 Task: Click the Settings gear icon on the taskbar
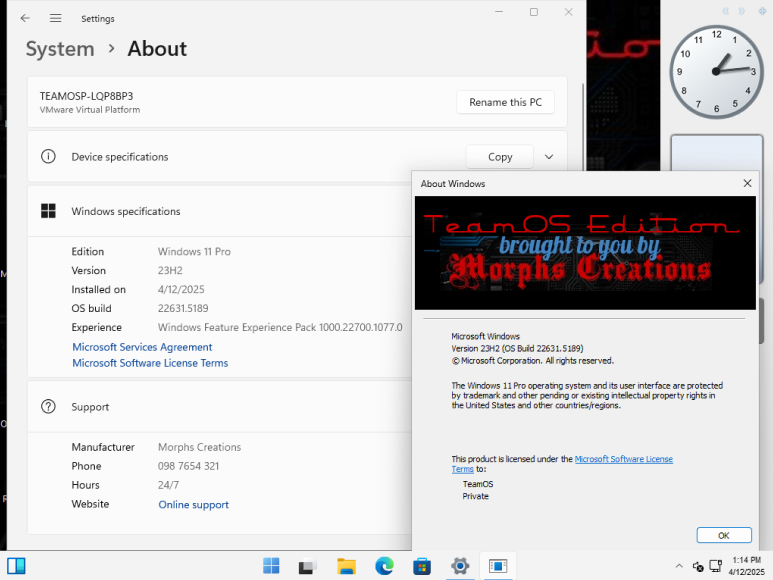(x=460, y=566)
